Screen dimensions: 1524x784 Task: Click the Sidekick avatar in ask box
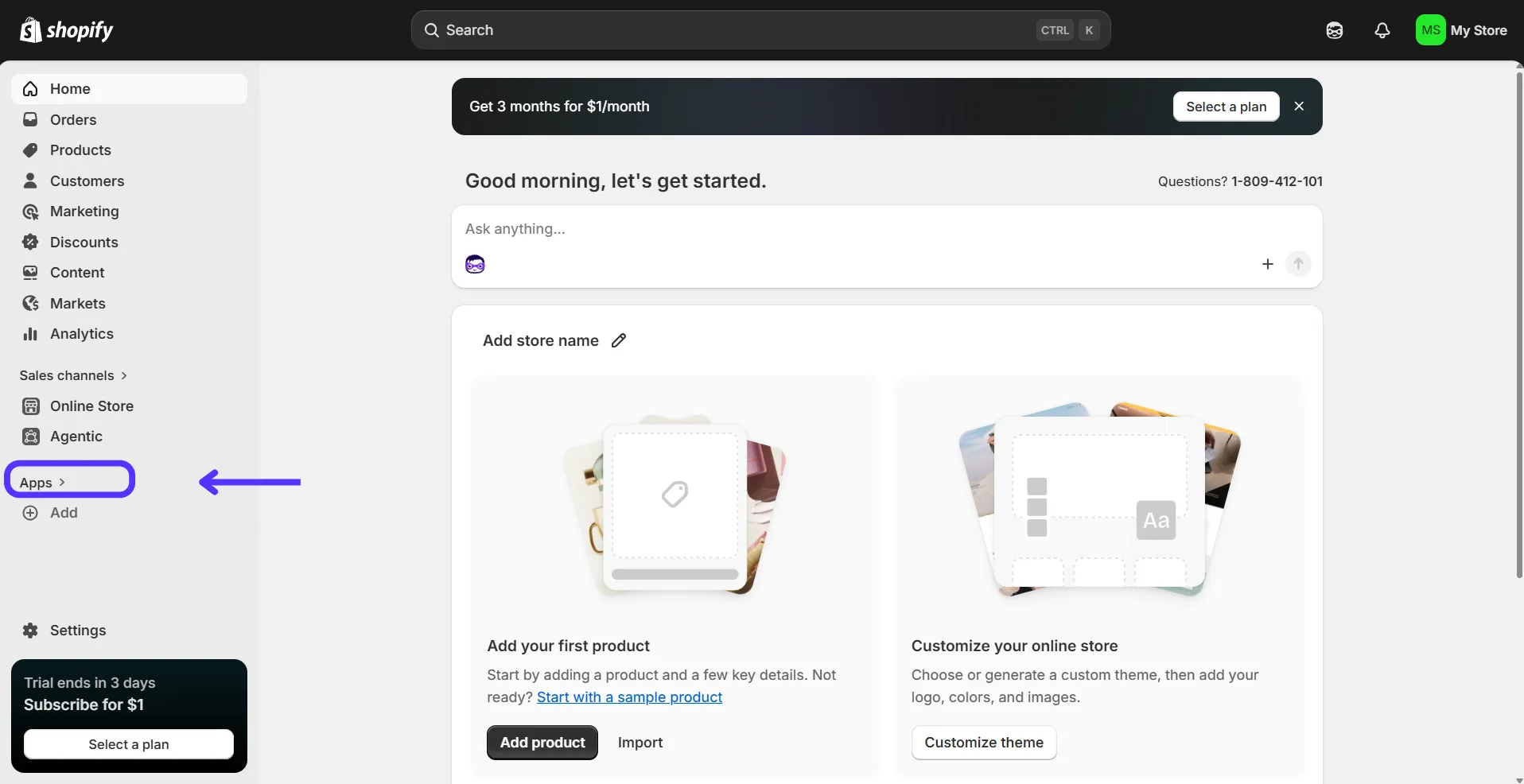coord(475,264)
